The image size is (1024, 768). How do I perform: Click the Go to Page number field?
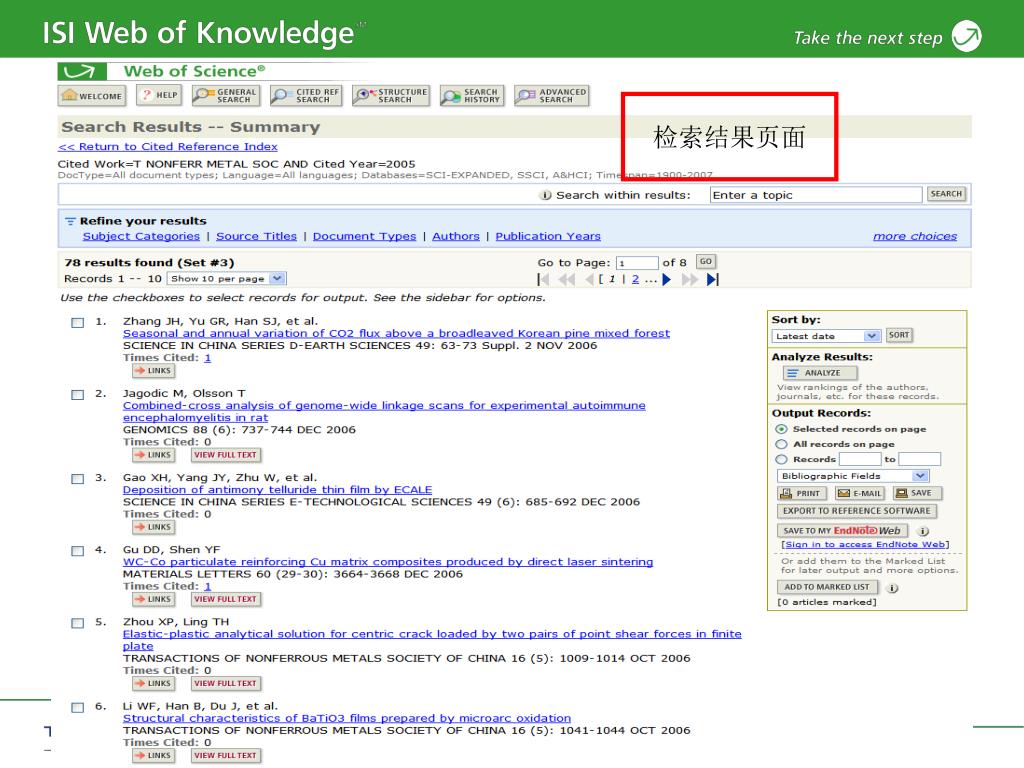click(x=637, y=263)
